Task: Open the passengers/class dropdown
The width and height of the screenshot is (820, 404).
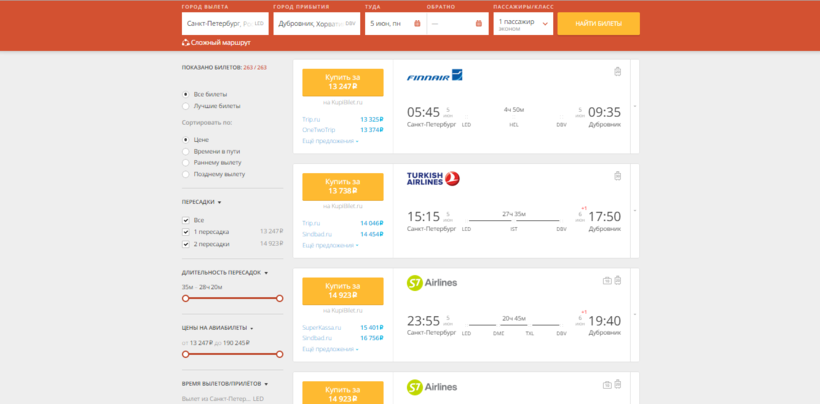Action: (524, 24)
